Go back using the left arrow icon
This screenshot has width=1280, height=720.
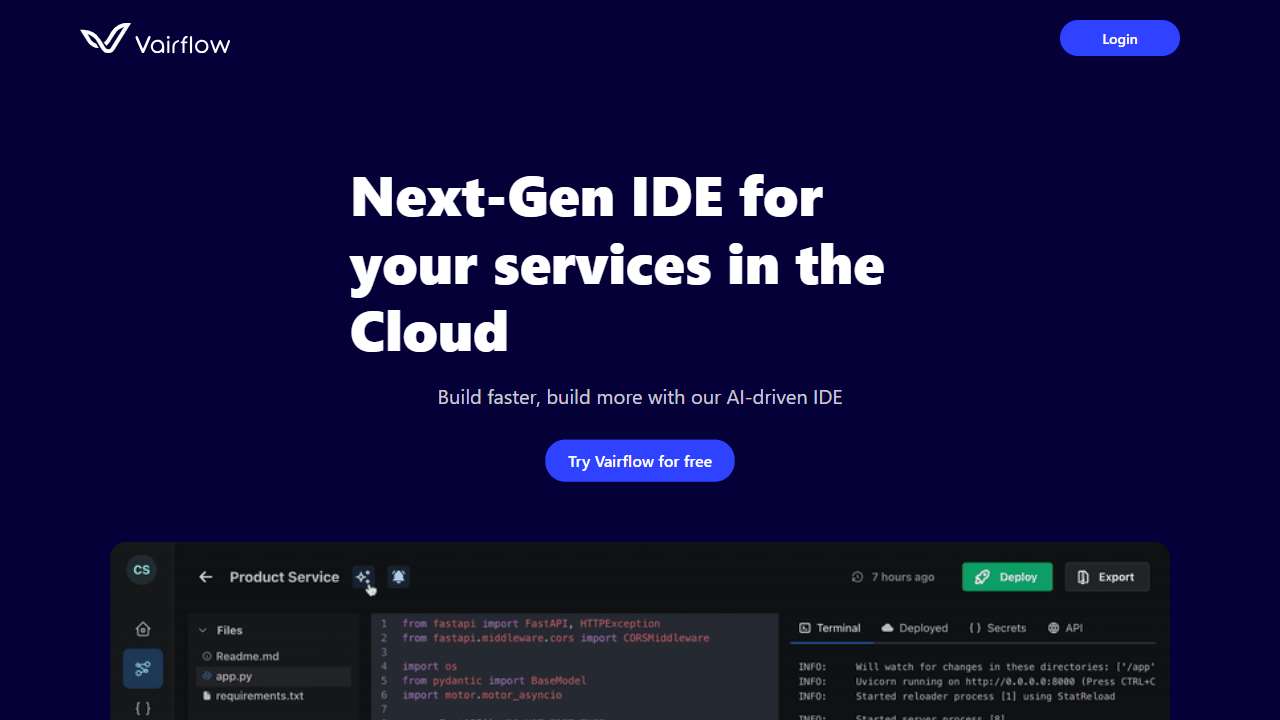click(x=205, y=577)
